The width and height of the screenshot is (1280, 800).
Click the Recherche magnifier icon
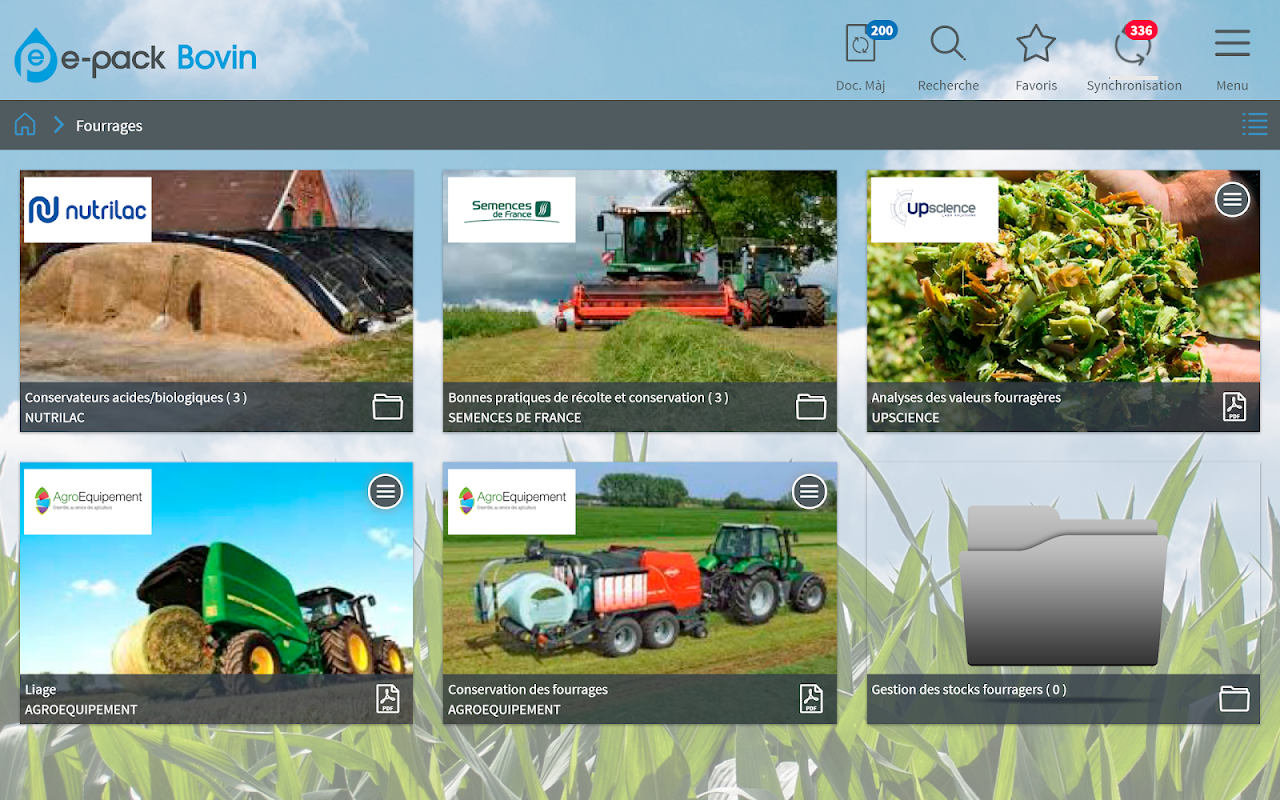[947, 46]
